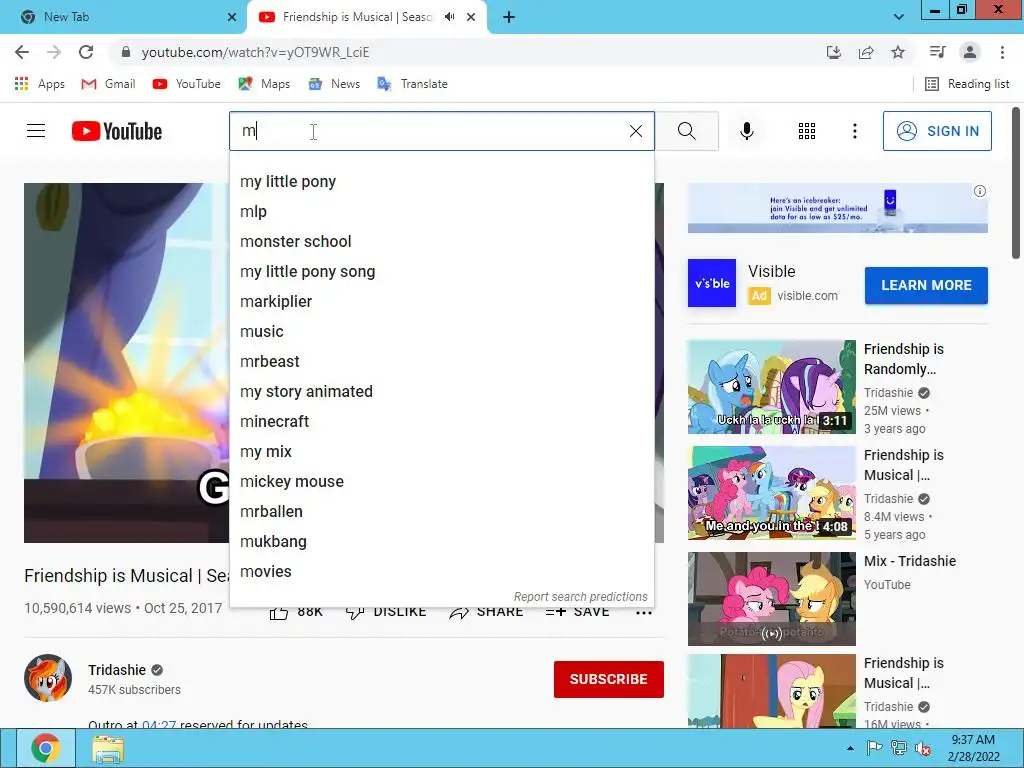The image size is (1024, 768).
Task: Open the media controls icon in Chrome toolbar
Action: [x=937, y=52]
